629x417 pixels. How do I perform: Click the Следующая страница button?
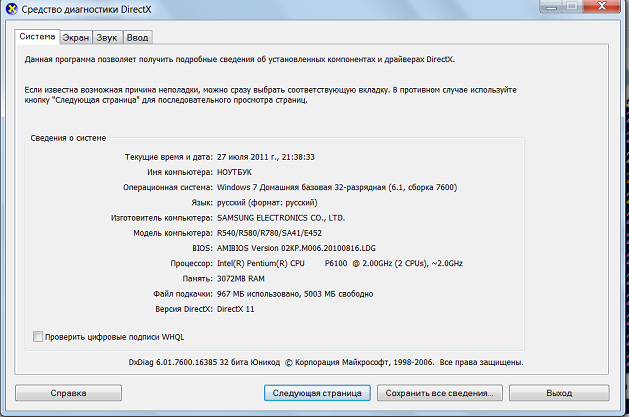(316, 393)
